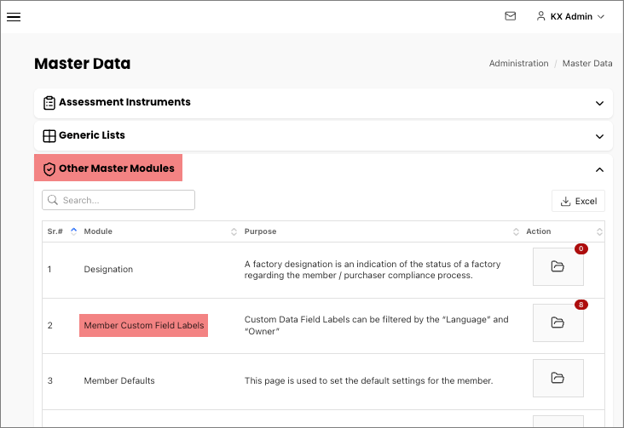The image size is (624, 428).
Task: Click the Action column header
Action: (538, 231)
